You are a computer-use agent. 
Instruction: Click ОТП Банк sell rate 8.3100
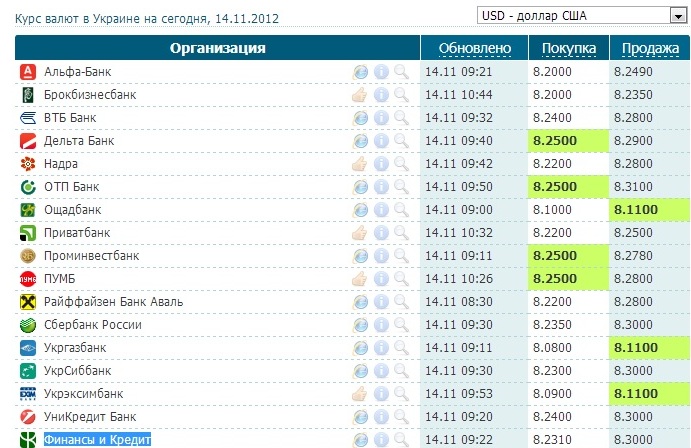633,187
